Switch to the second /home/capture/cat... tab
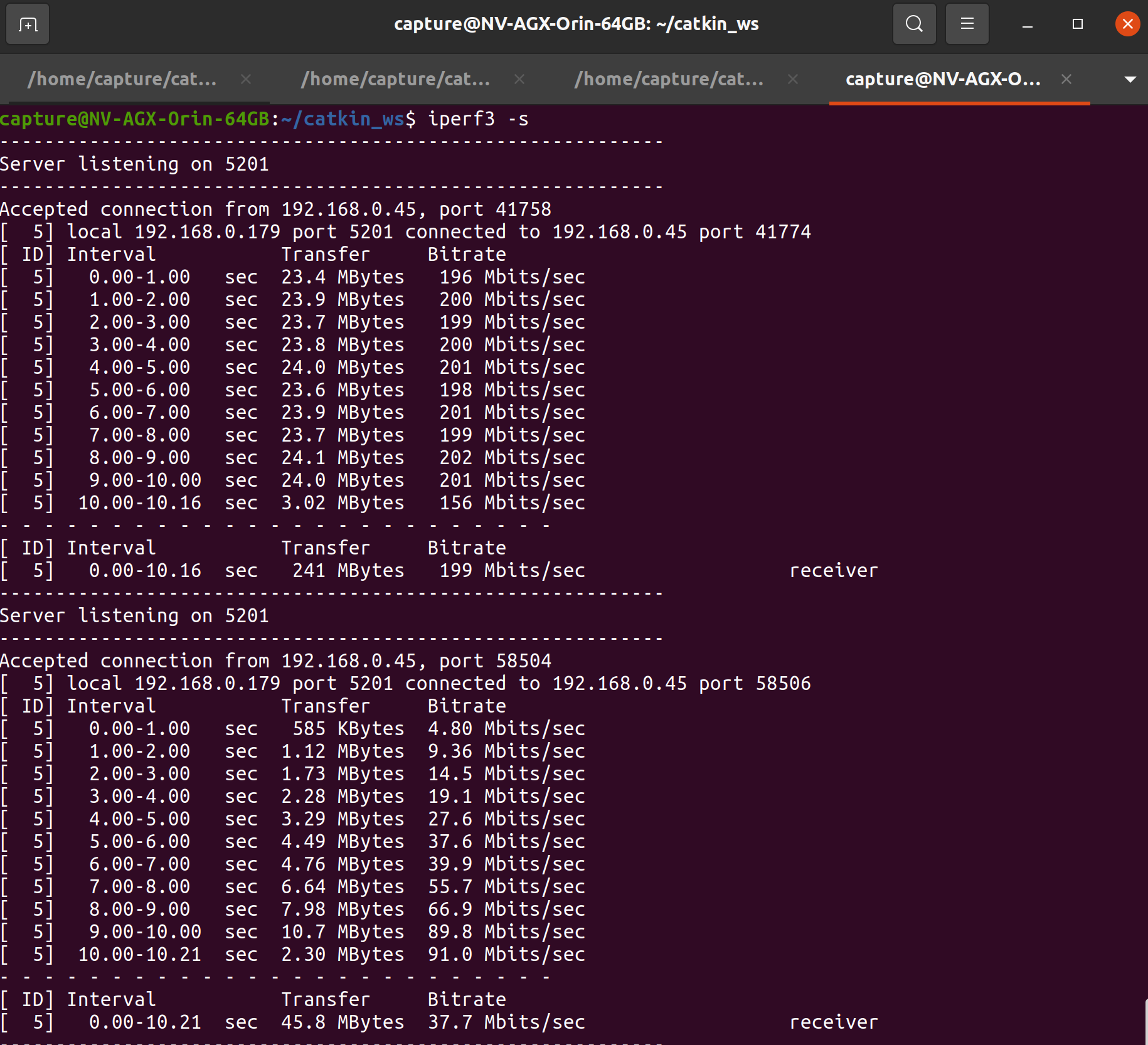 394,79
